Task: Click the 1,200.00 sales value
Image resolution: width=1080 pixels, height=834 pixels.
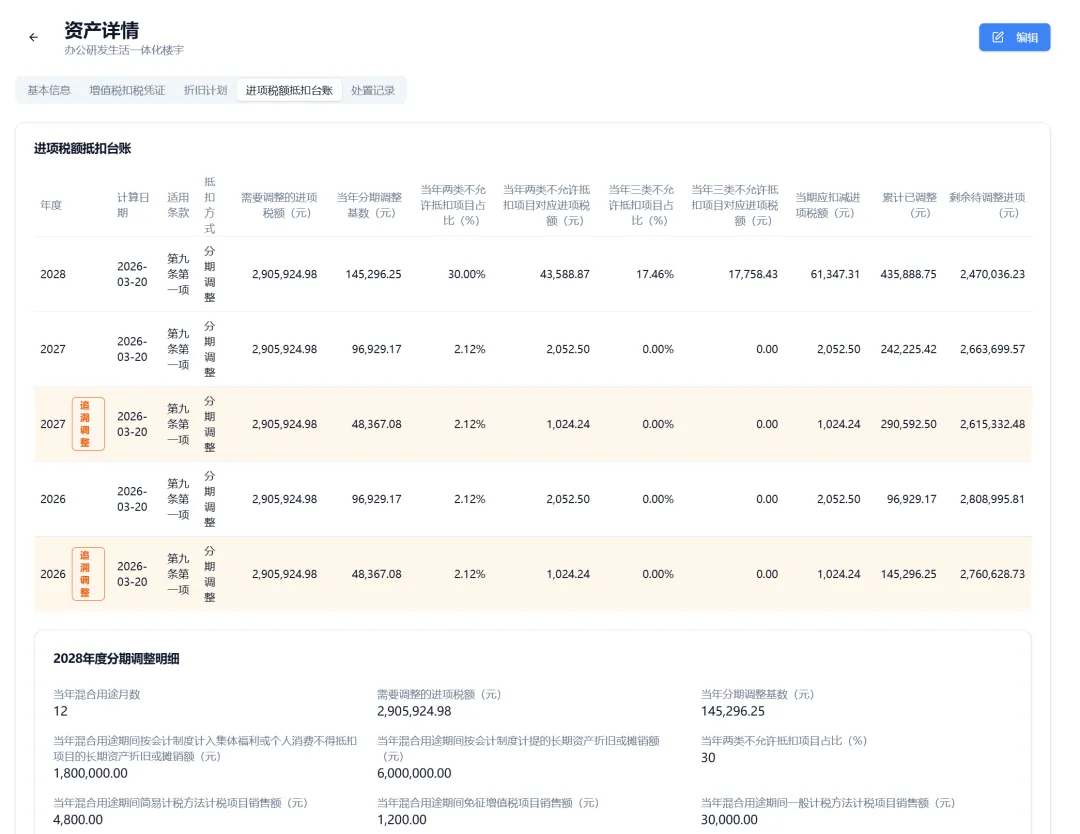Action: coord(402,820)
